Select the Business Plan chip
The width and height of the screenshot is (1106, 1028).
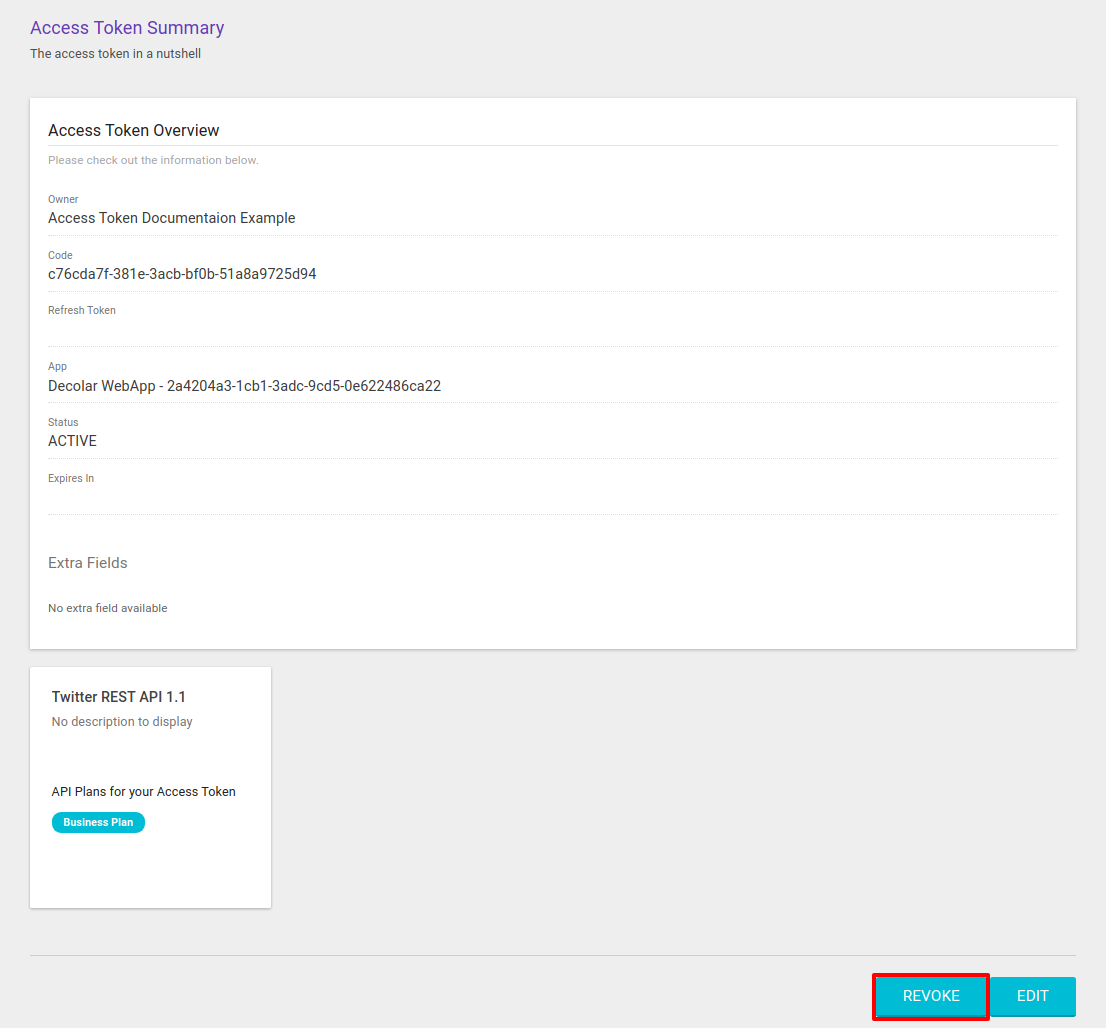[98, 822]
